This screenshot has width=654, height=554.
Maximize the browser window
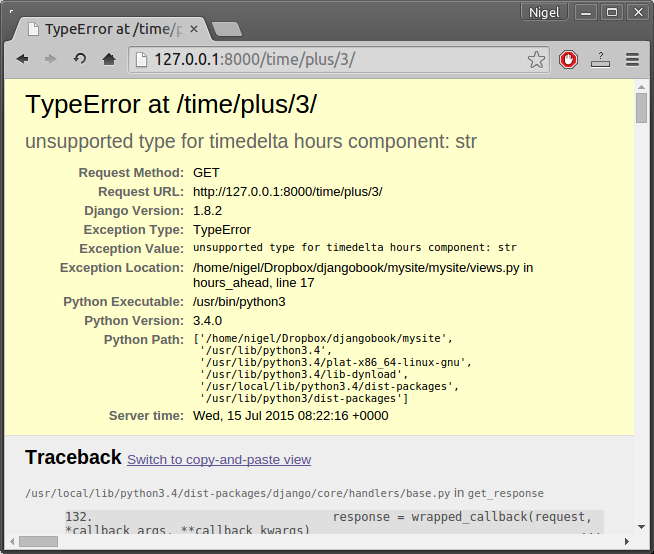(612, 13)
